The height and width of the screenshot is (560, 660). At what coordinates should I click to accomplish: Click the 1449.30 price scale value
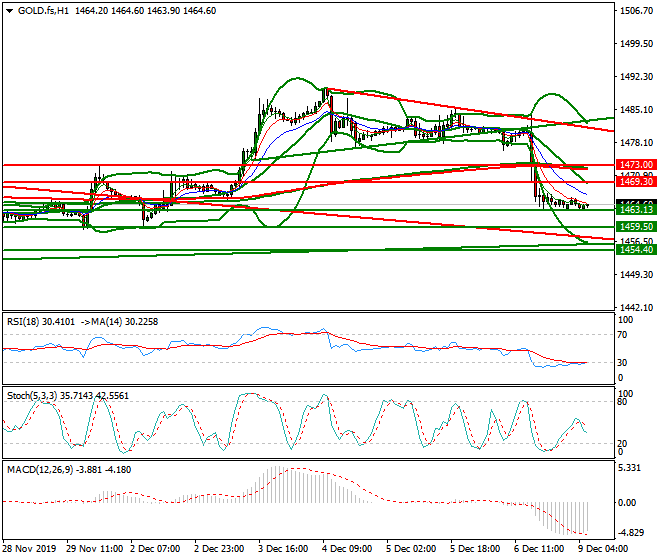[x=636, y=275]
